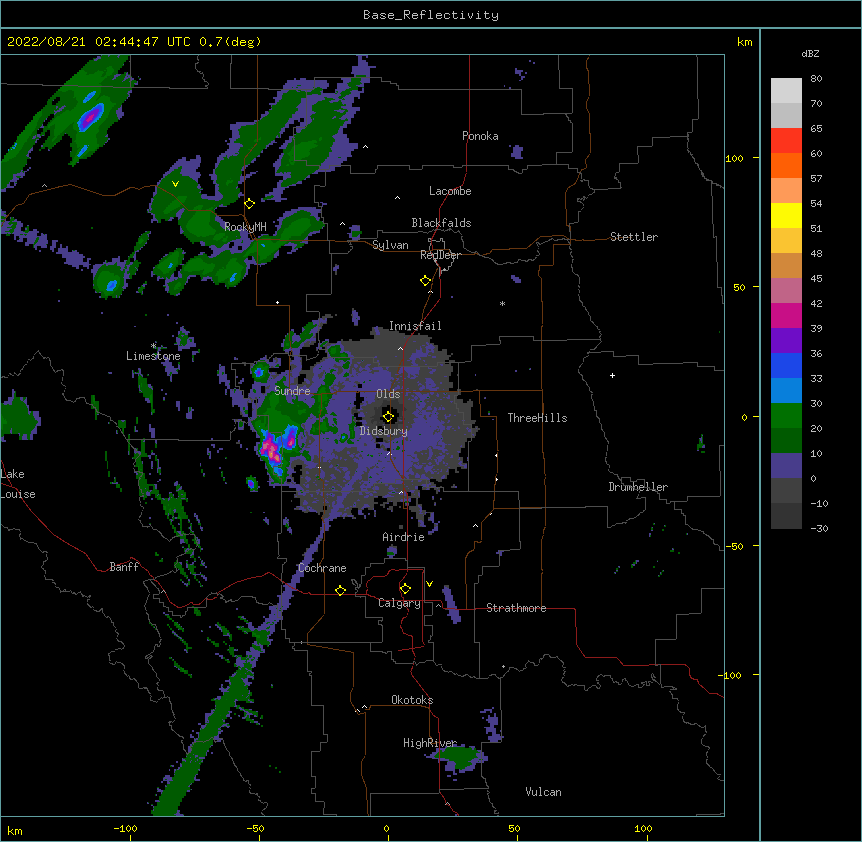
Task: Click the dBZ legend heading
Action: click(x=810, y=53)
